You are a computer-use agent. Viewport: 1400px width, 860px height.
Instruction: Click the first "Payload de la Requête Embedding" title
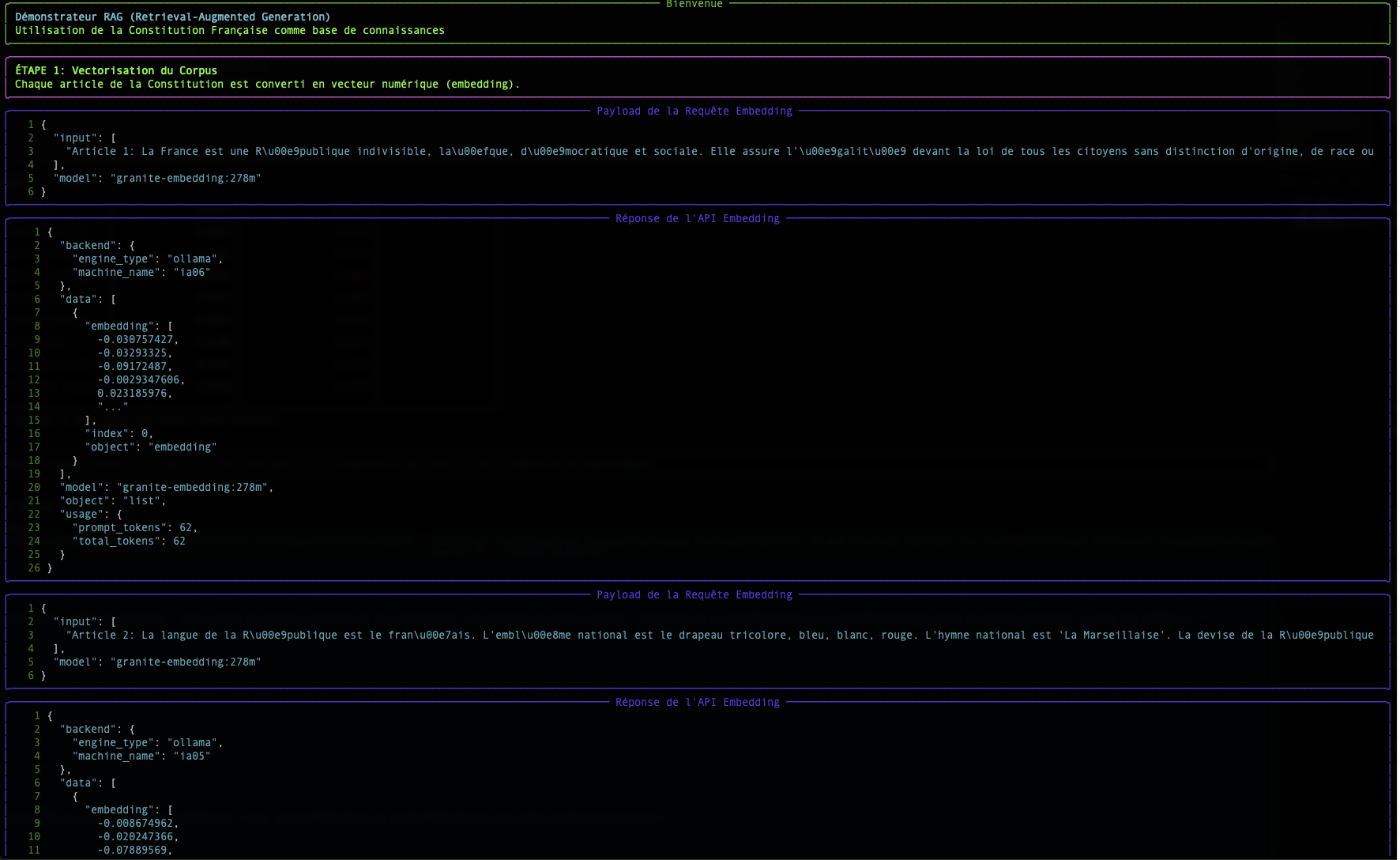(x=694, y=111)
